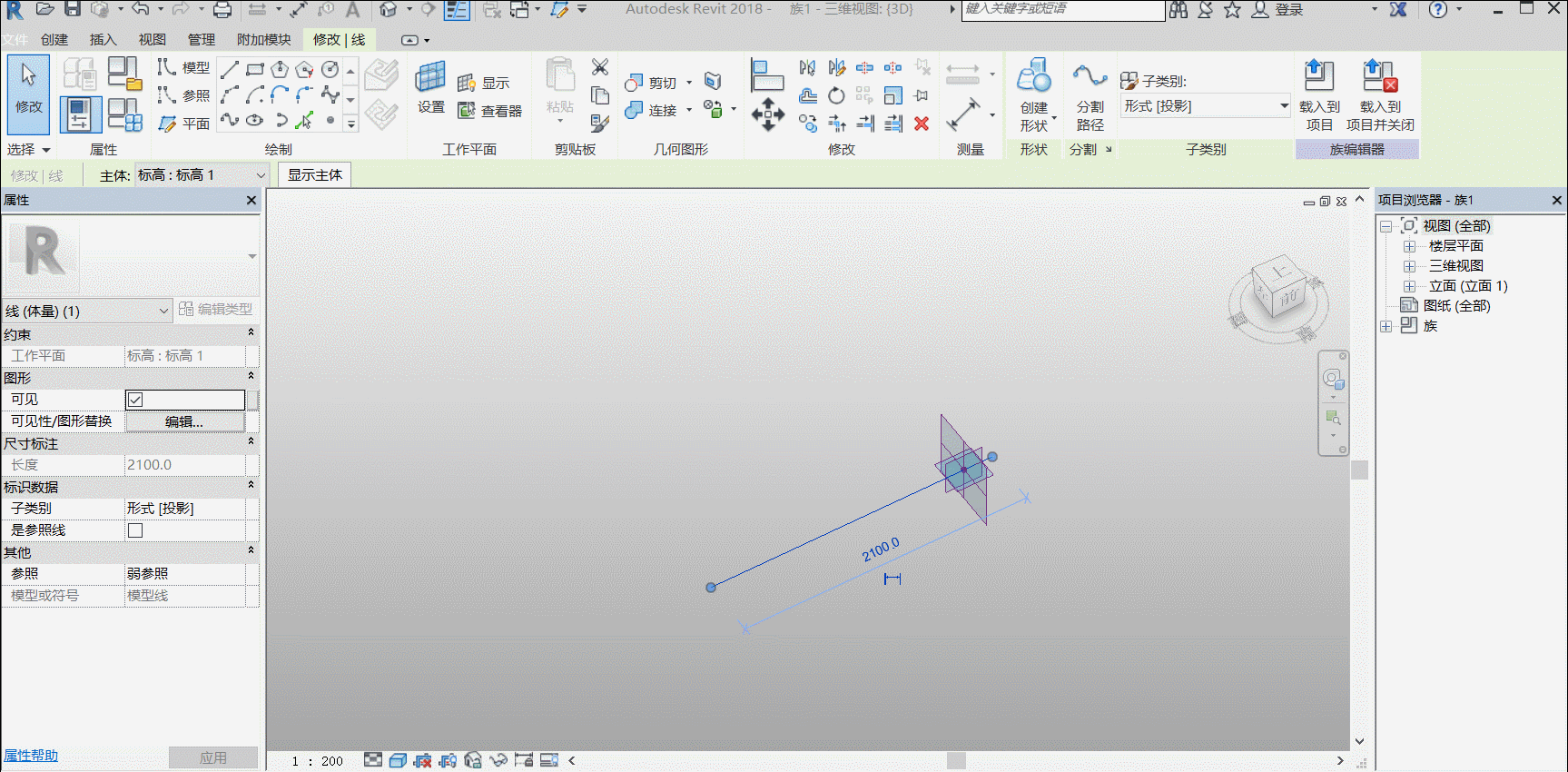
Task: Click the keyword search input field
Action: pyautogui.click(x=1063, y=10)
